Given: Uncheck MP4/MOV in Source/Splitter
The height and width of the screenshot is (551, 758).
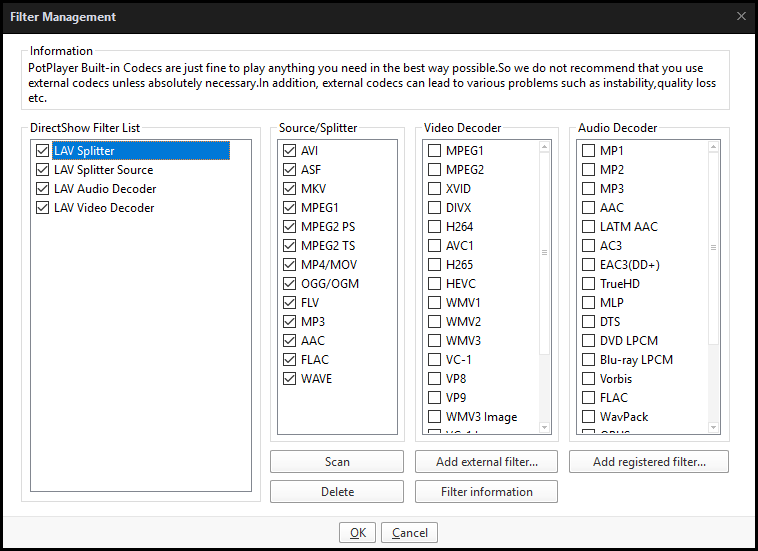Looking at the screenshot, I should click(x=290, y=265).
